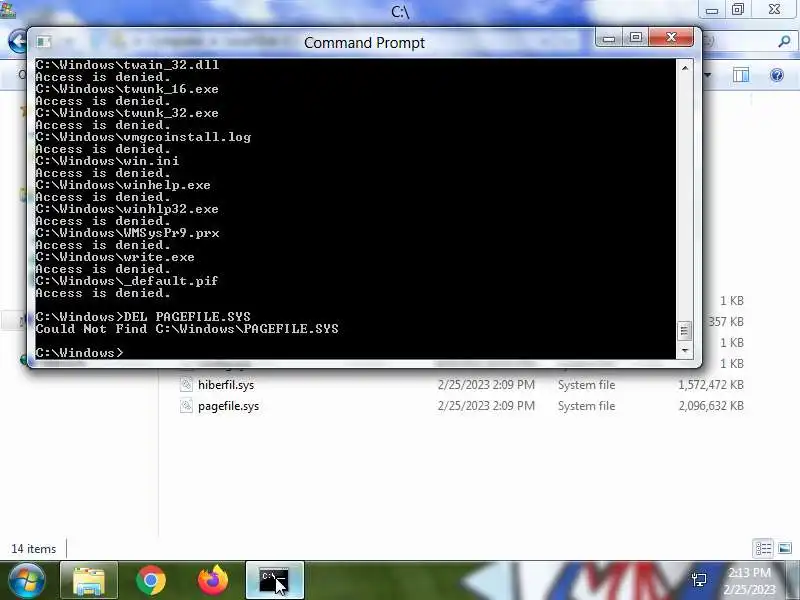Viewport: 800px width, 600px height.
Task: Click the C:\Windows\WMSysPr9.prx output line
Action: tap(127, 233)
